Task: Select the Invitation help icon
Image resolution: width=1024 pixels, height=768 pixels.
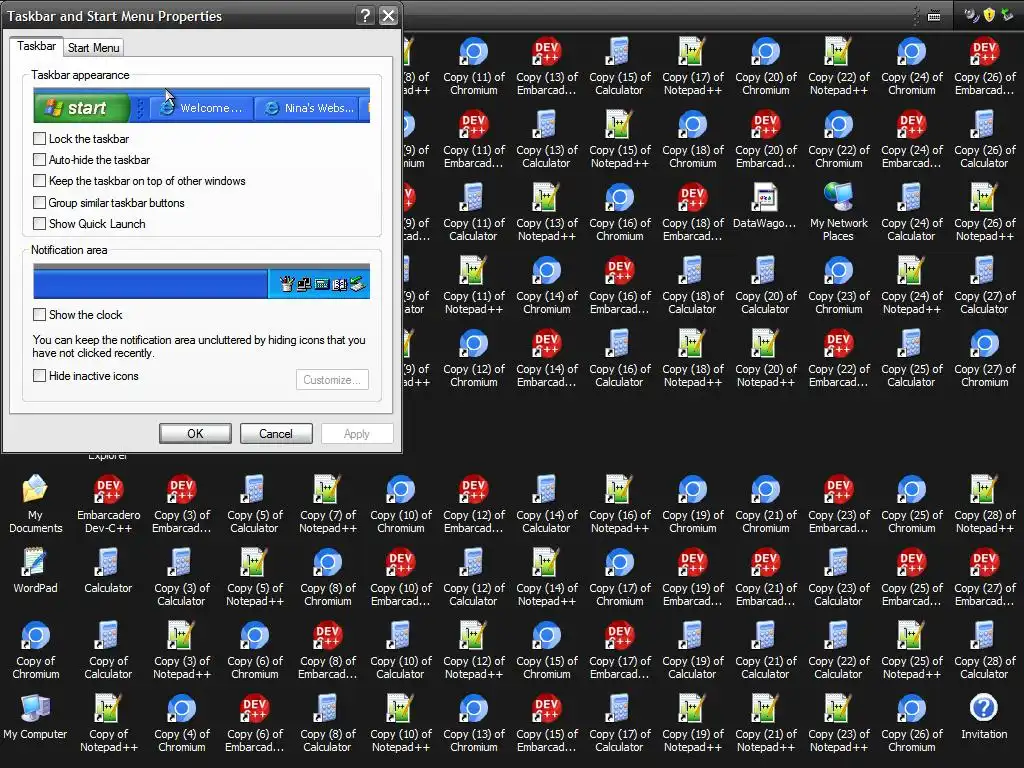Action: [984, 717]
